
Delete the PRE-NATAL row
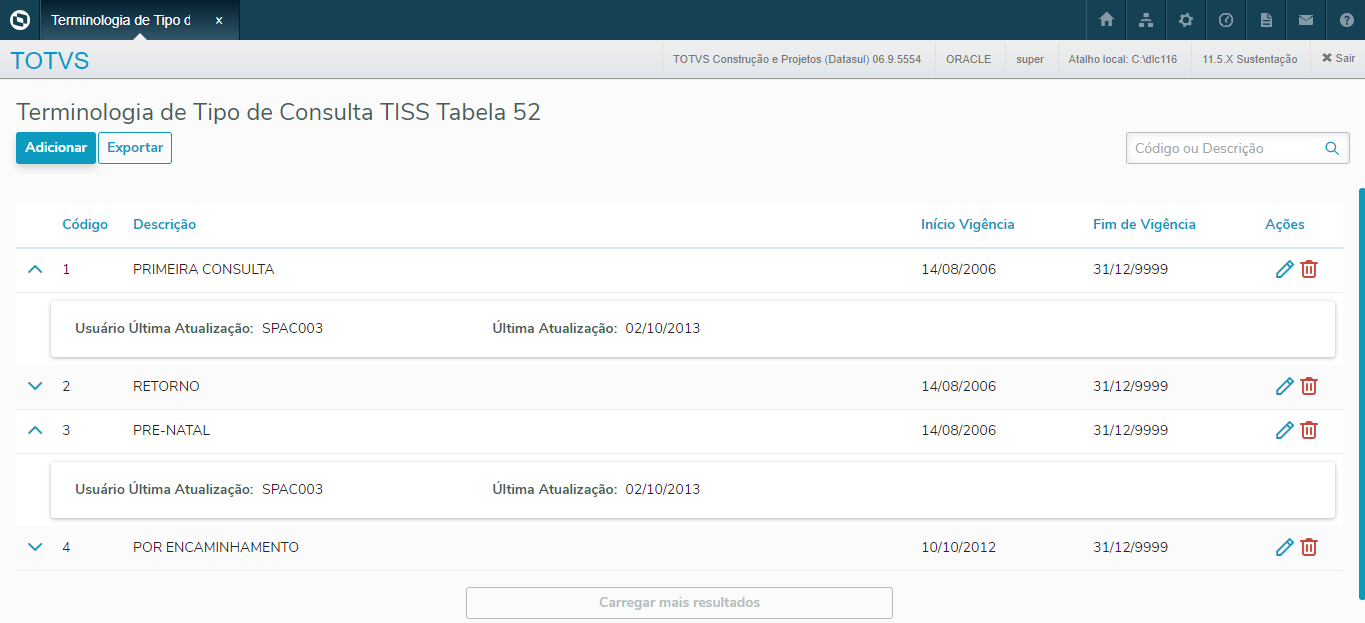pyautogui.click(x=1309, y=430)
